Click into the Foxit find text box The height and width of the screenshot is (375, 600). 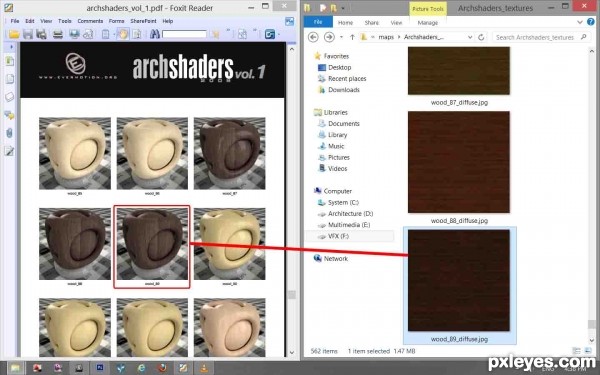tap(184, 34)
